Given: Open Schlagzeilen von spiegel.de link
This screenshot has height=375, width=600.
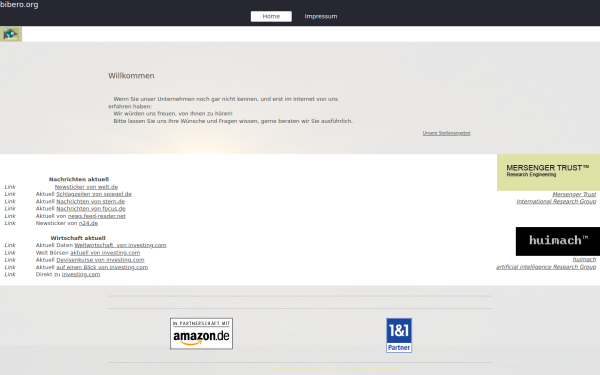Looking at the screenshot, I should pos(94,194).
